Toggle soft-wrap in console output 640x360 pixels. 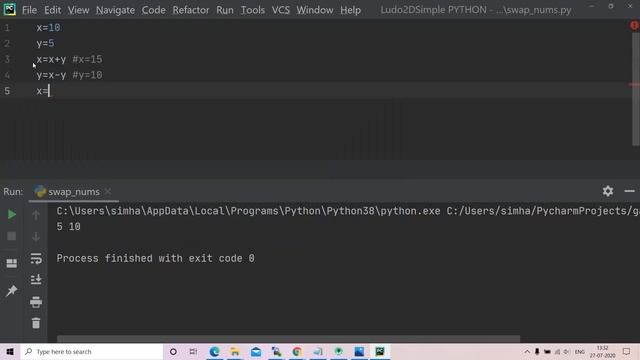pos(36,258)
